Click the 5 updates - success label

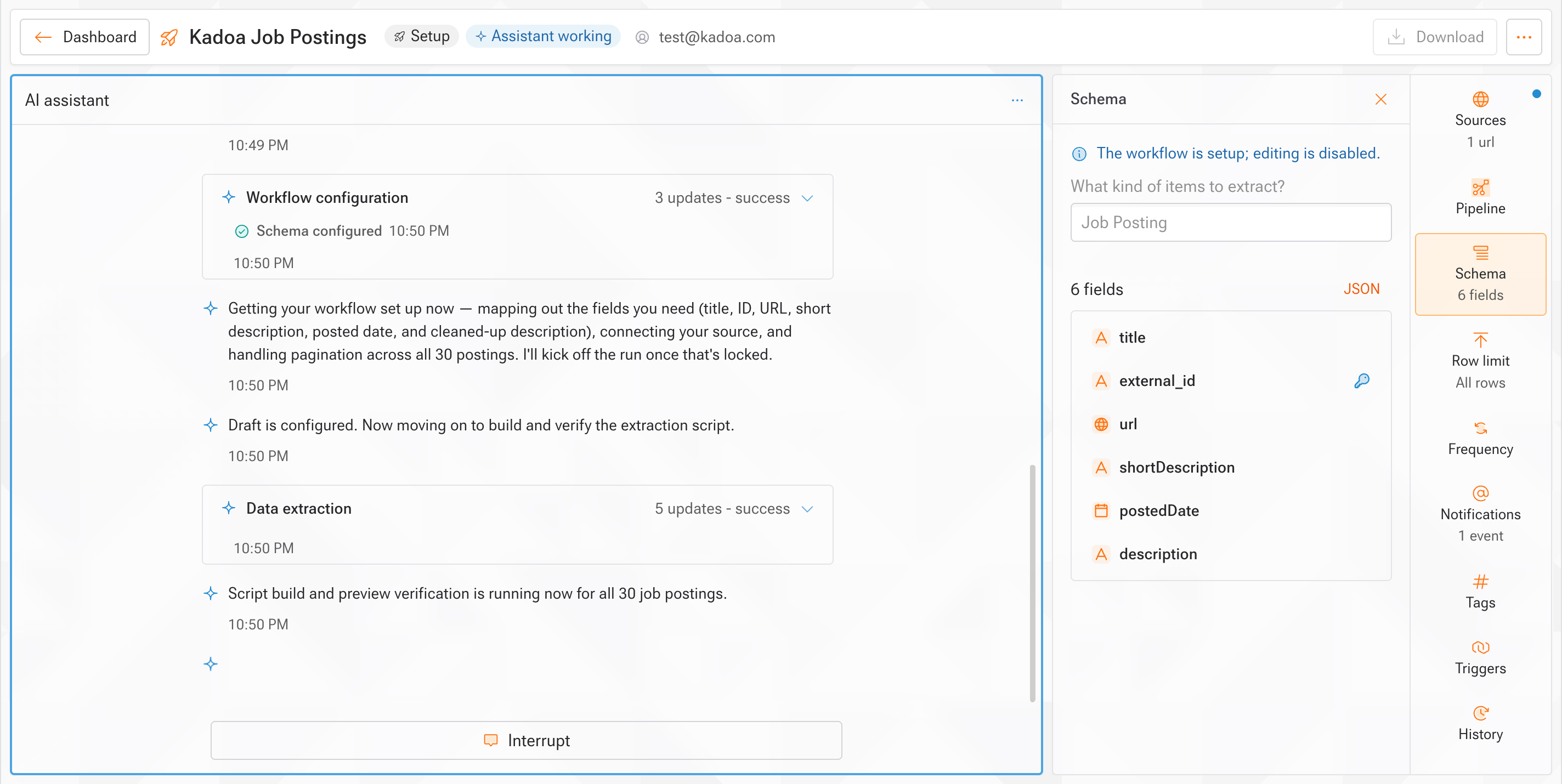[x=722, y=509]
